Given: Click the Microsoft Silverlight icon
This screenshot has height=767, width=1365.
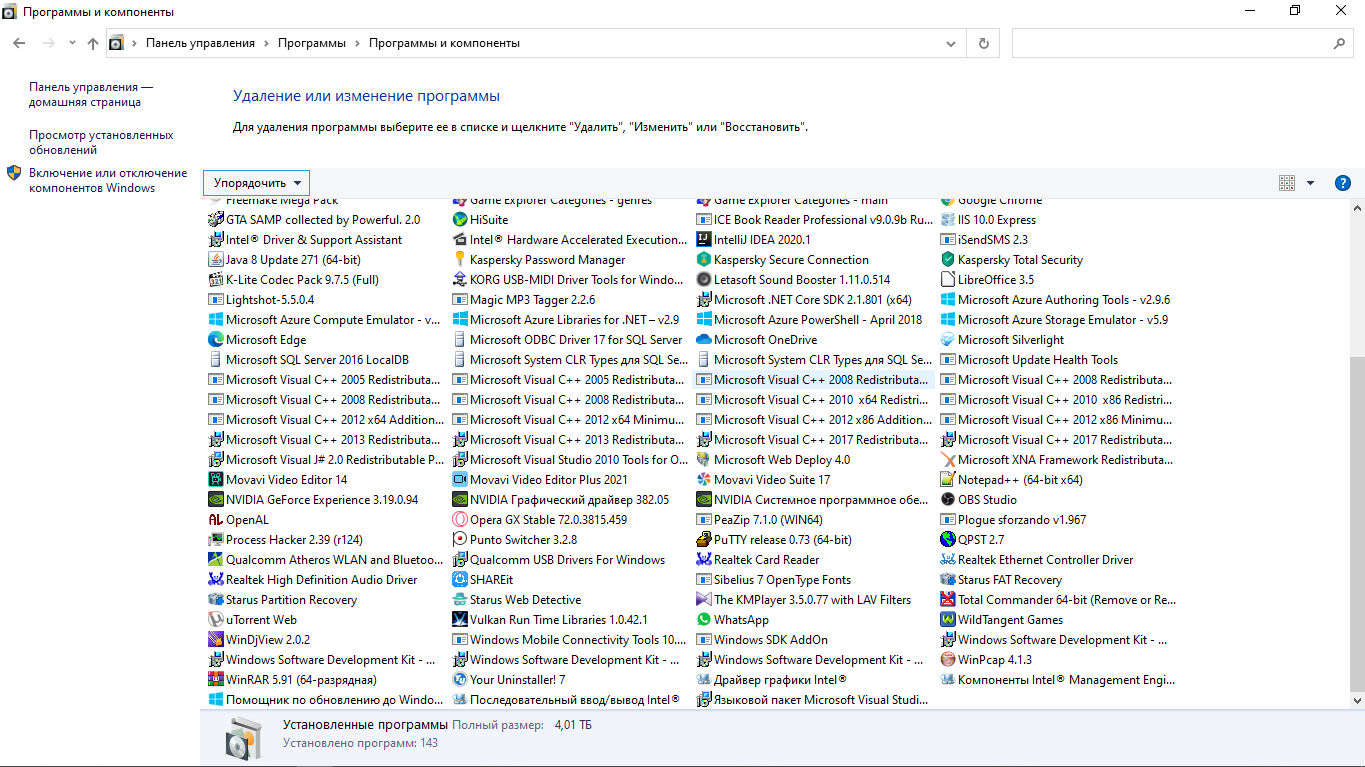Looking at the screenshot, I should click(x=948, y=340).
